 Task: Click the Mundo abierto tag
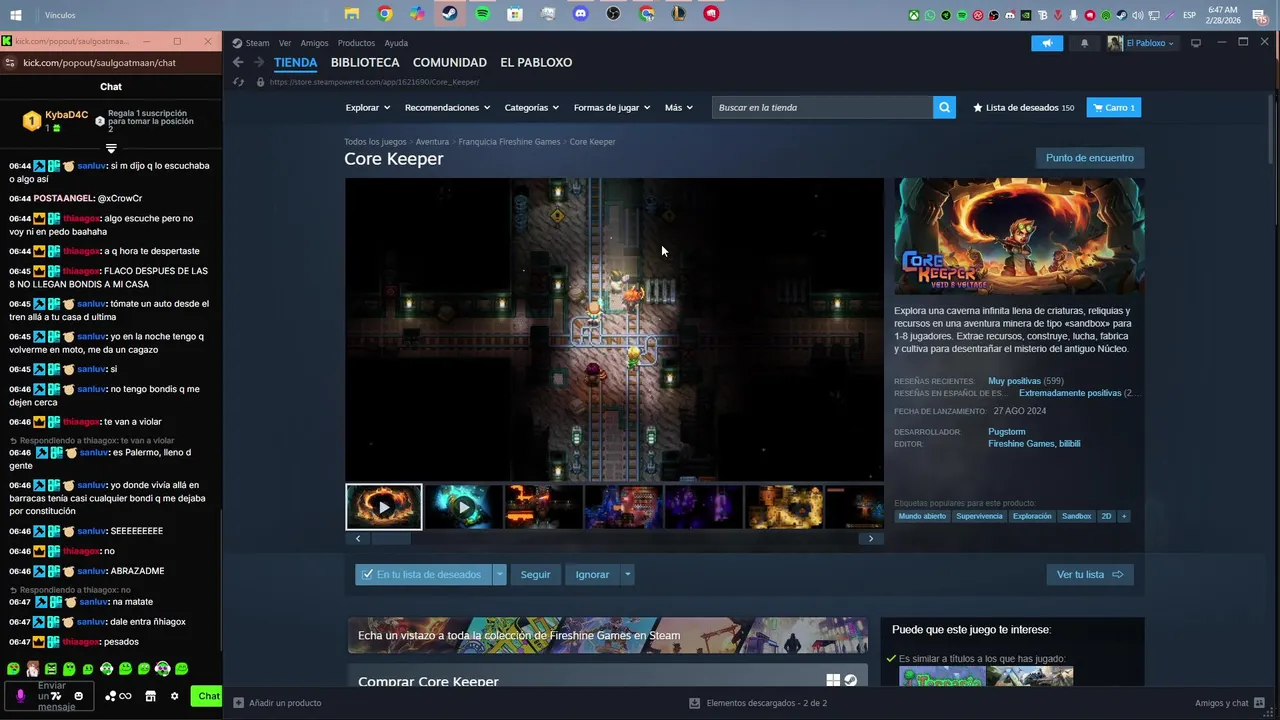922,516
